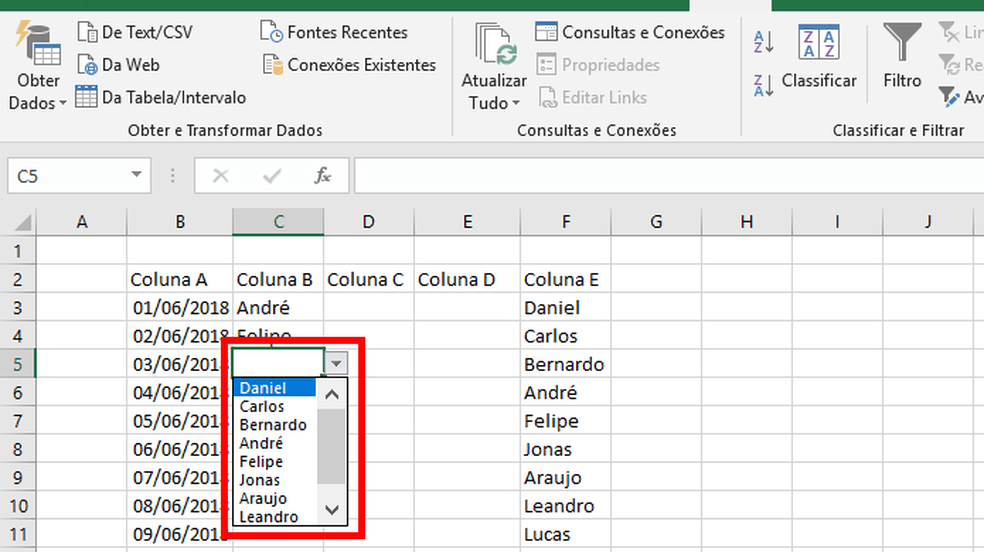Select the column F header
This screenshot has height=552, width=984.
coord(566,222)
